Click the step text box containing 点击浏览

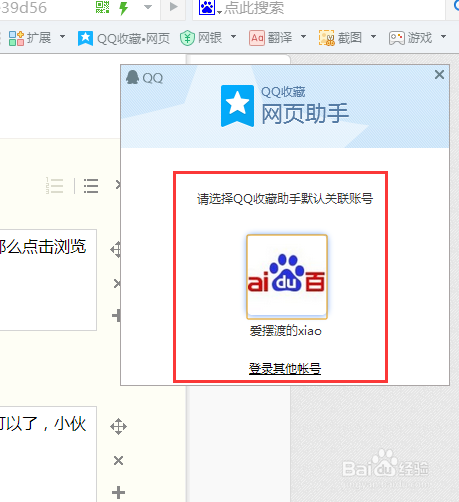[48, 280]
